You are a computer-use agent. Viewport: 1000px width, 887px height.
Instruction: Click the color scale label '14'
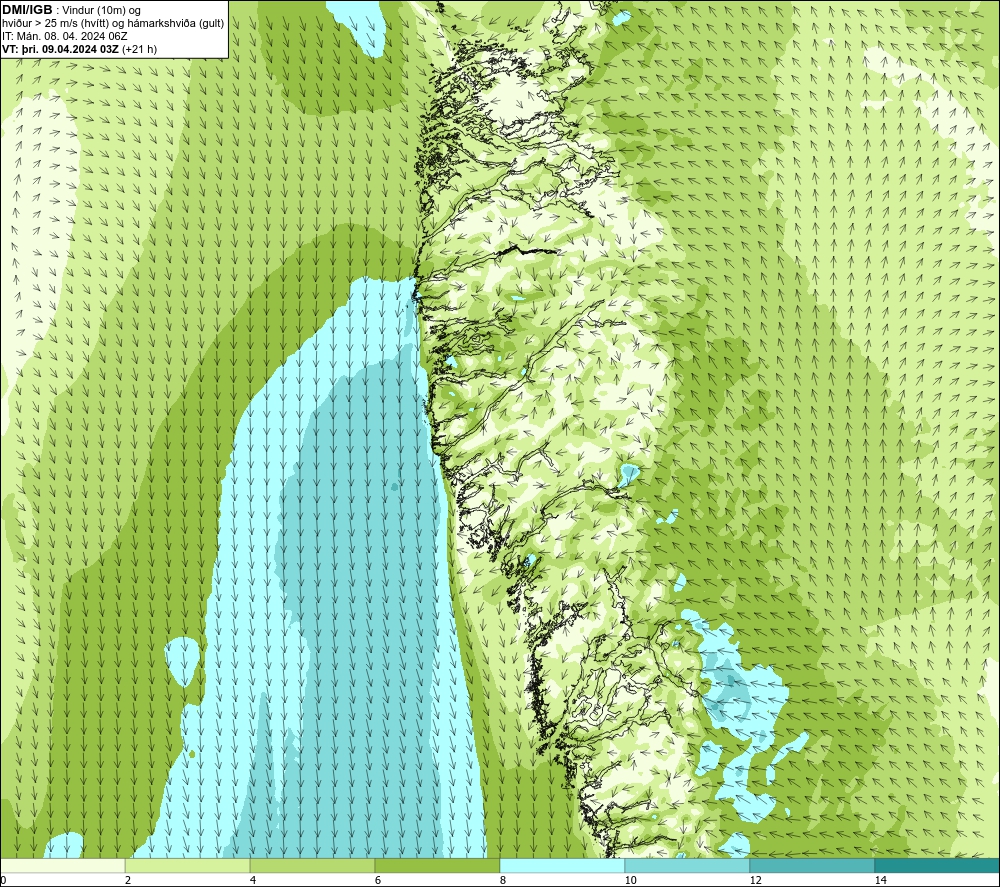880,880
